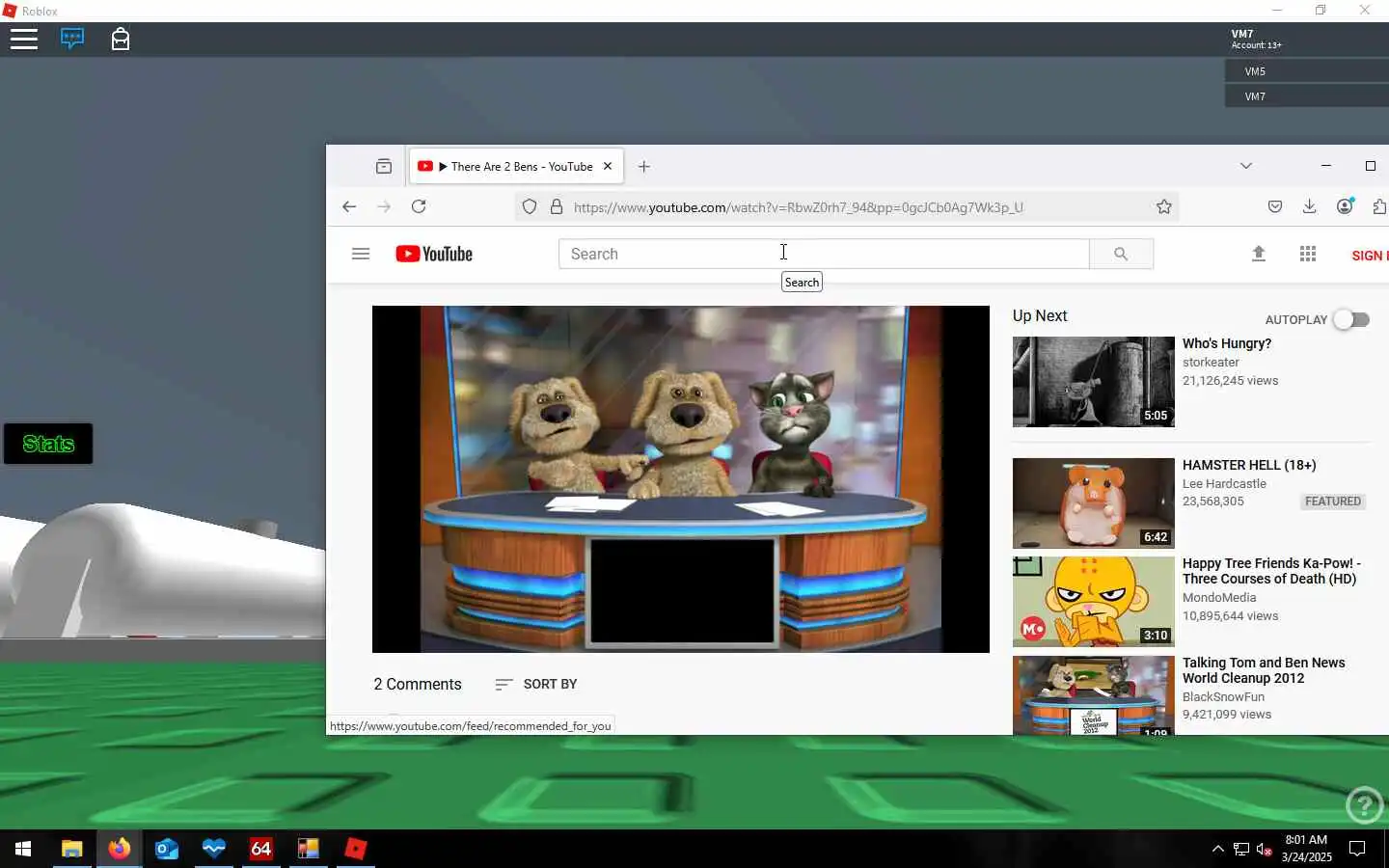Viewport: 1389px width, 868px height.
Task: Click the site security padlock icon
Action: [556, 206]
